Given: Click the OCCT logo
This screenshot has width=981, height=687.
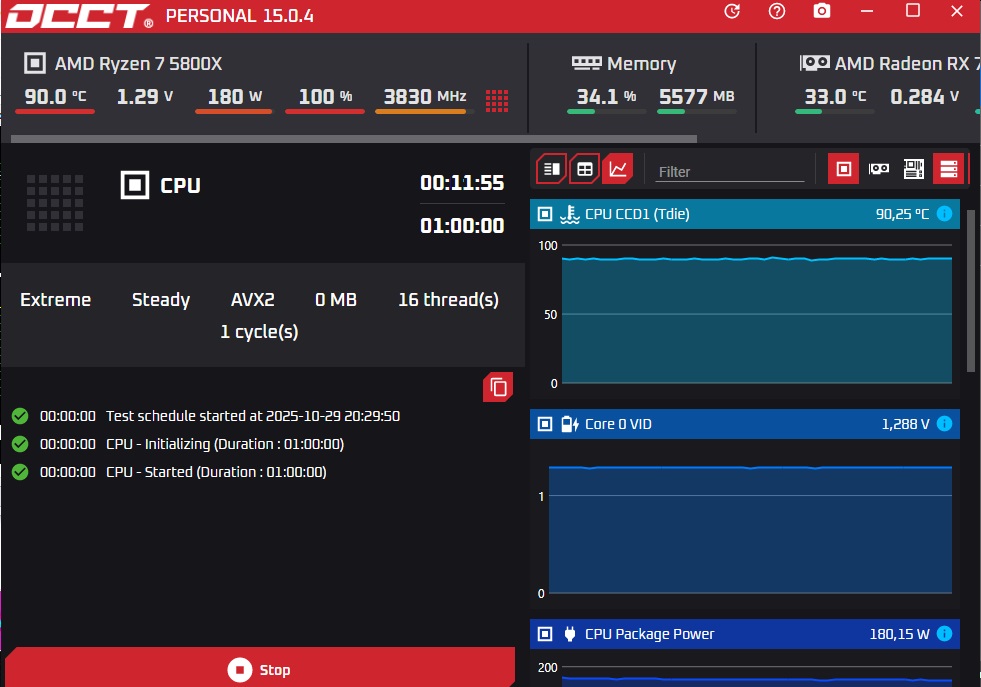Looking at the screenshot, I should (x=79, y=16).
